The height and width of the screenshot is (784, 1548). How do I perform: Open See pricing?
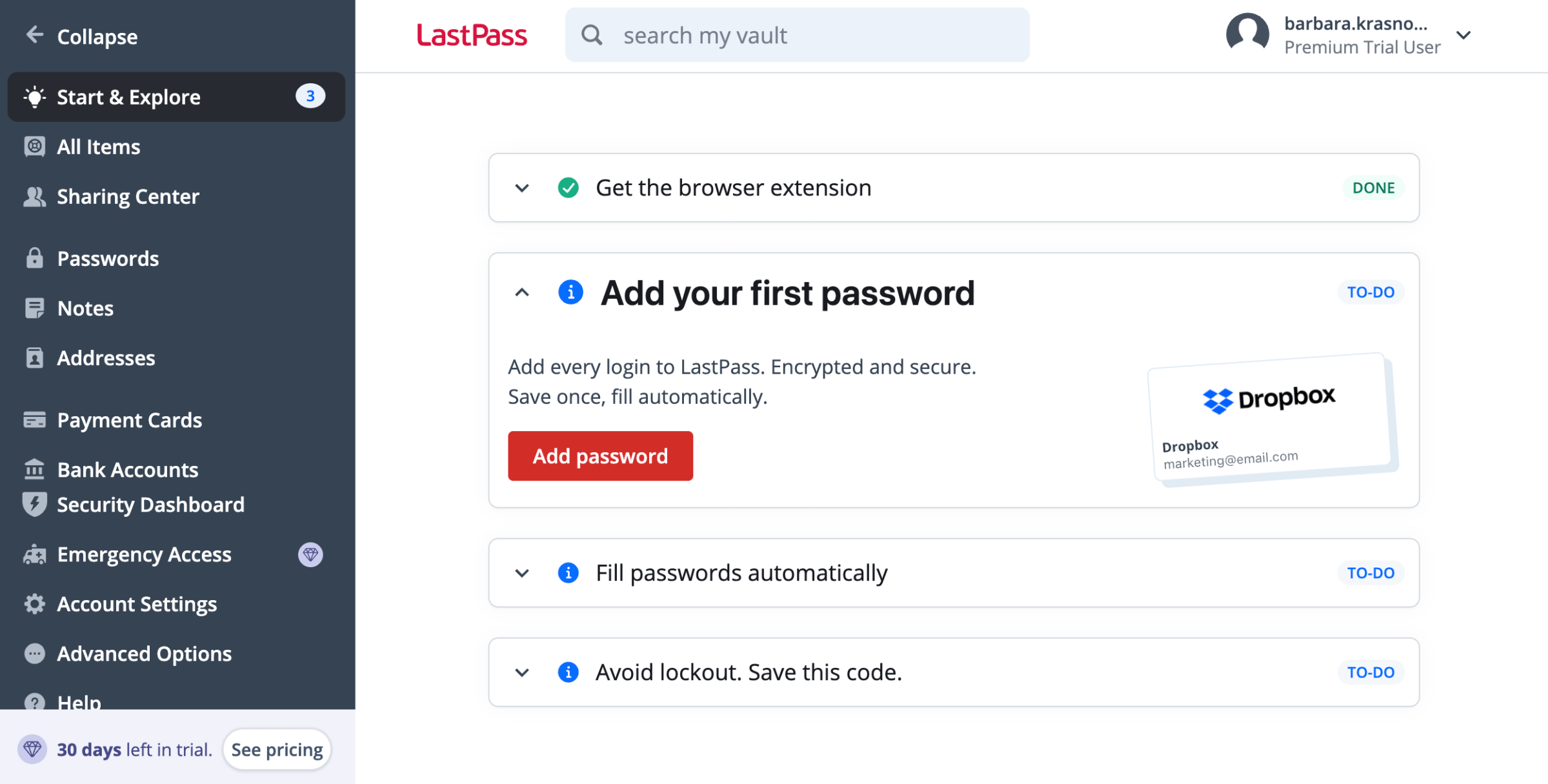click(x=277, y=749)
